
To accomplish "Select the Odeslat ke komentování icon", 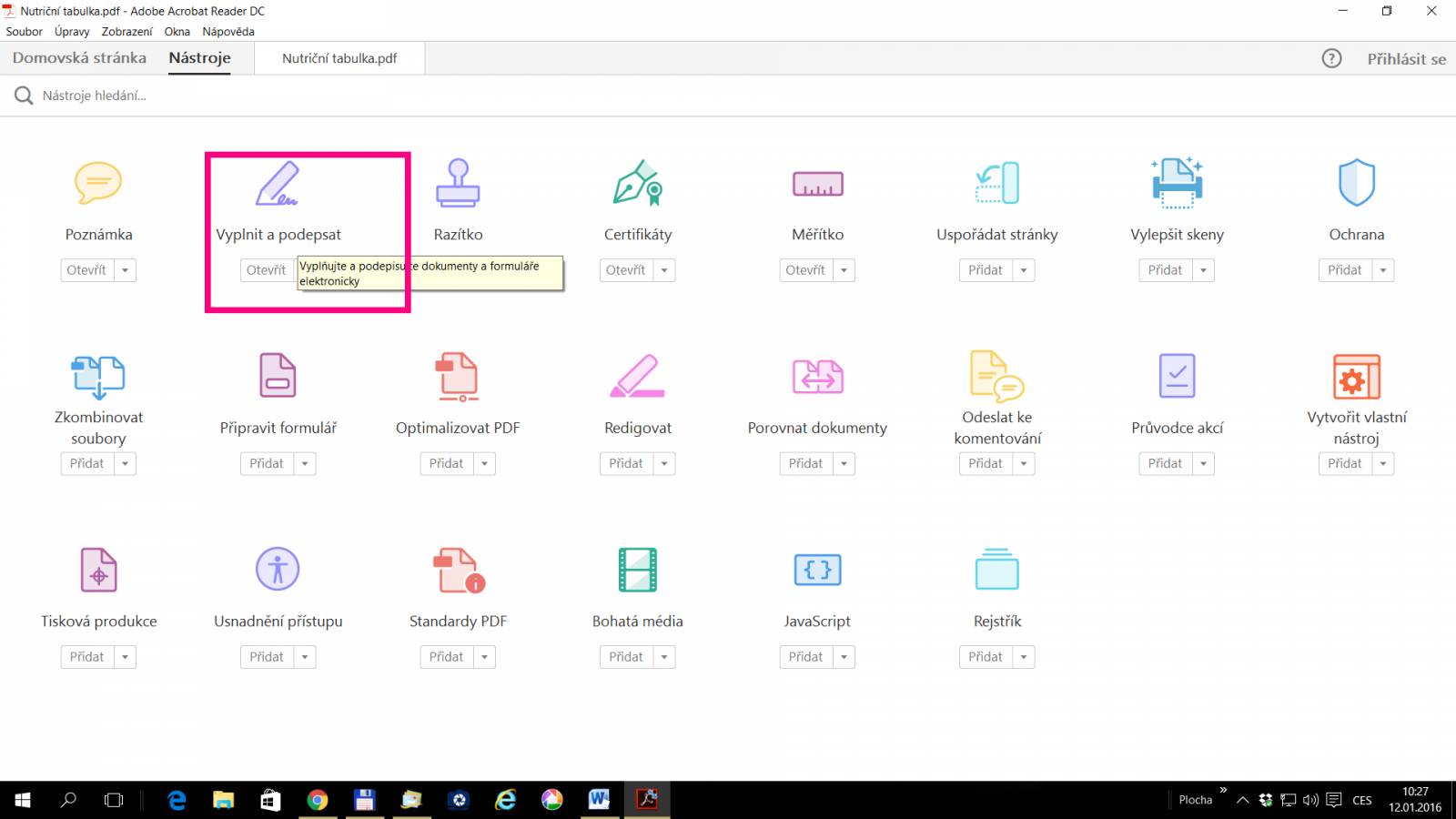I will point(997,376).
